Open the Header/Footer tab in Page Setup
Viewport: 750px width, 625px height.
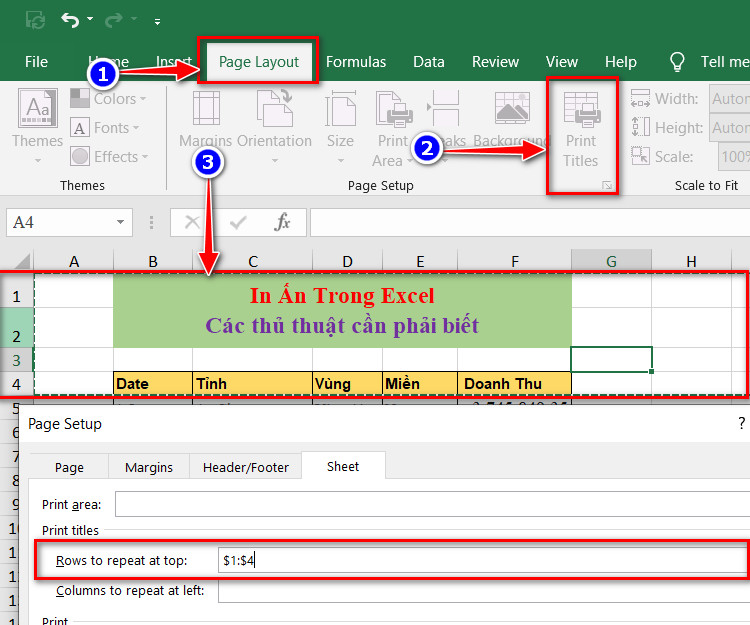coord(246,467)
